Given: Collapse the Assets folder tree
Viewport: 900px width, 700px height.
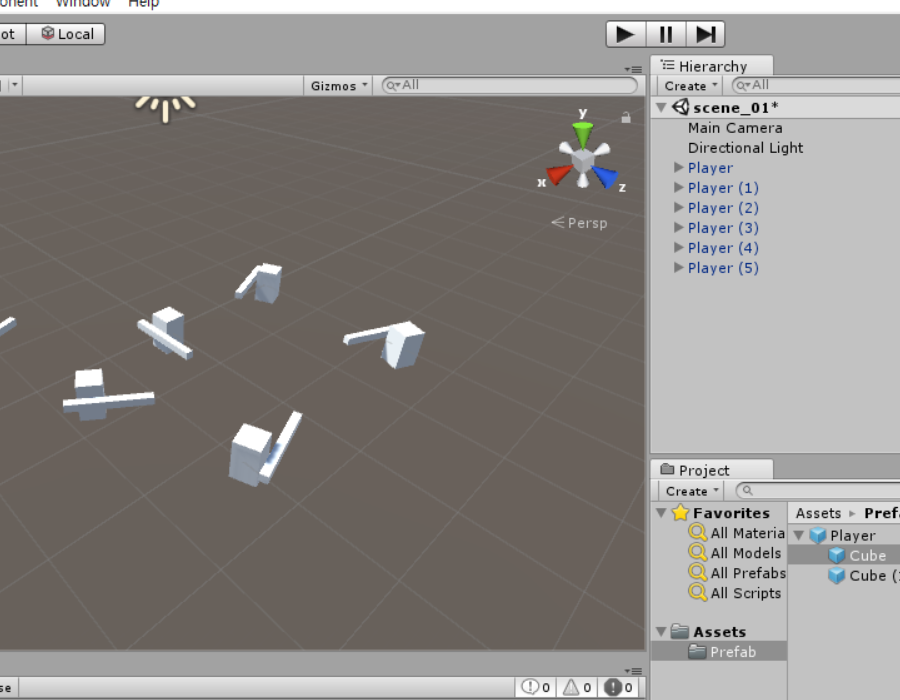Looking at the screenshot, I should [x=661, y=632].
